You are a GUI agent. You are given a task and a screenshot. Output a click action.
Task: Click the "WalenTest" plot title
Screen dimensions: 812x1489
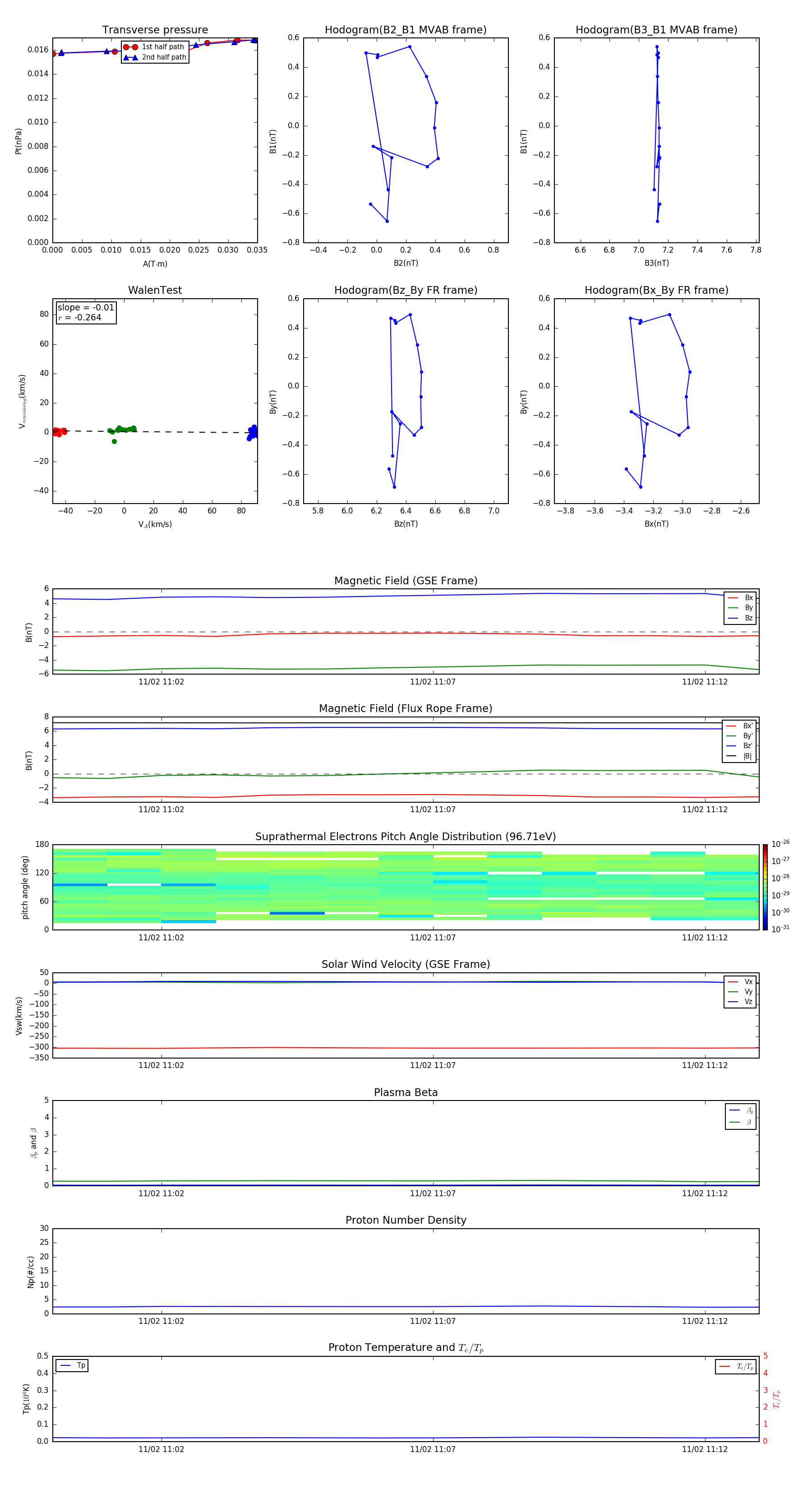point(155,290)
